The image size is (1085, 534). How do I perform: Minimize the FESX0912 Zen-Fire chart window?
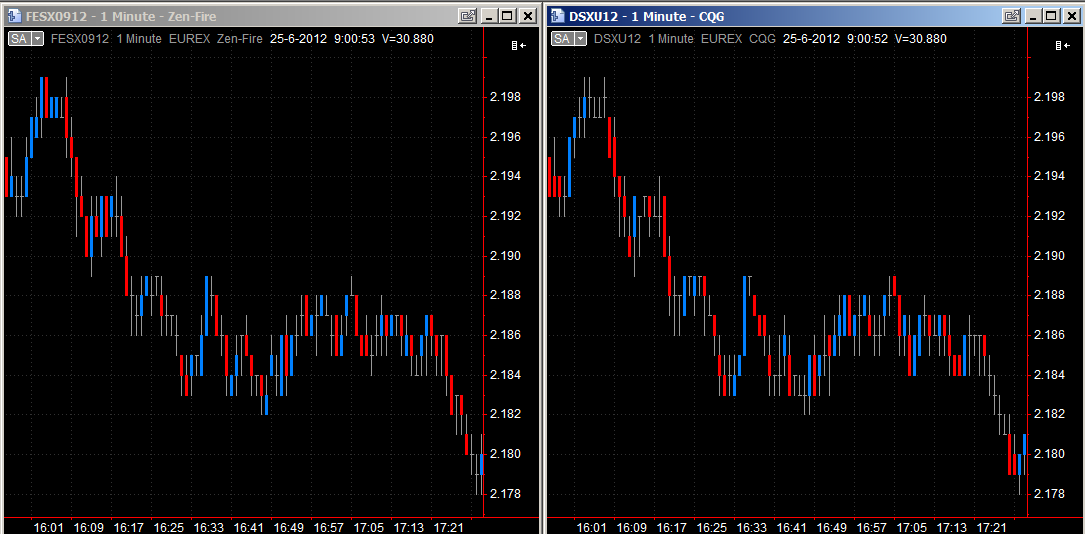489,15
